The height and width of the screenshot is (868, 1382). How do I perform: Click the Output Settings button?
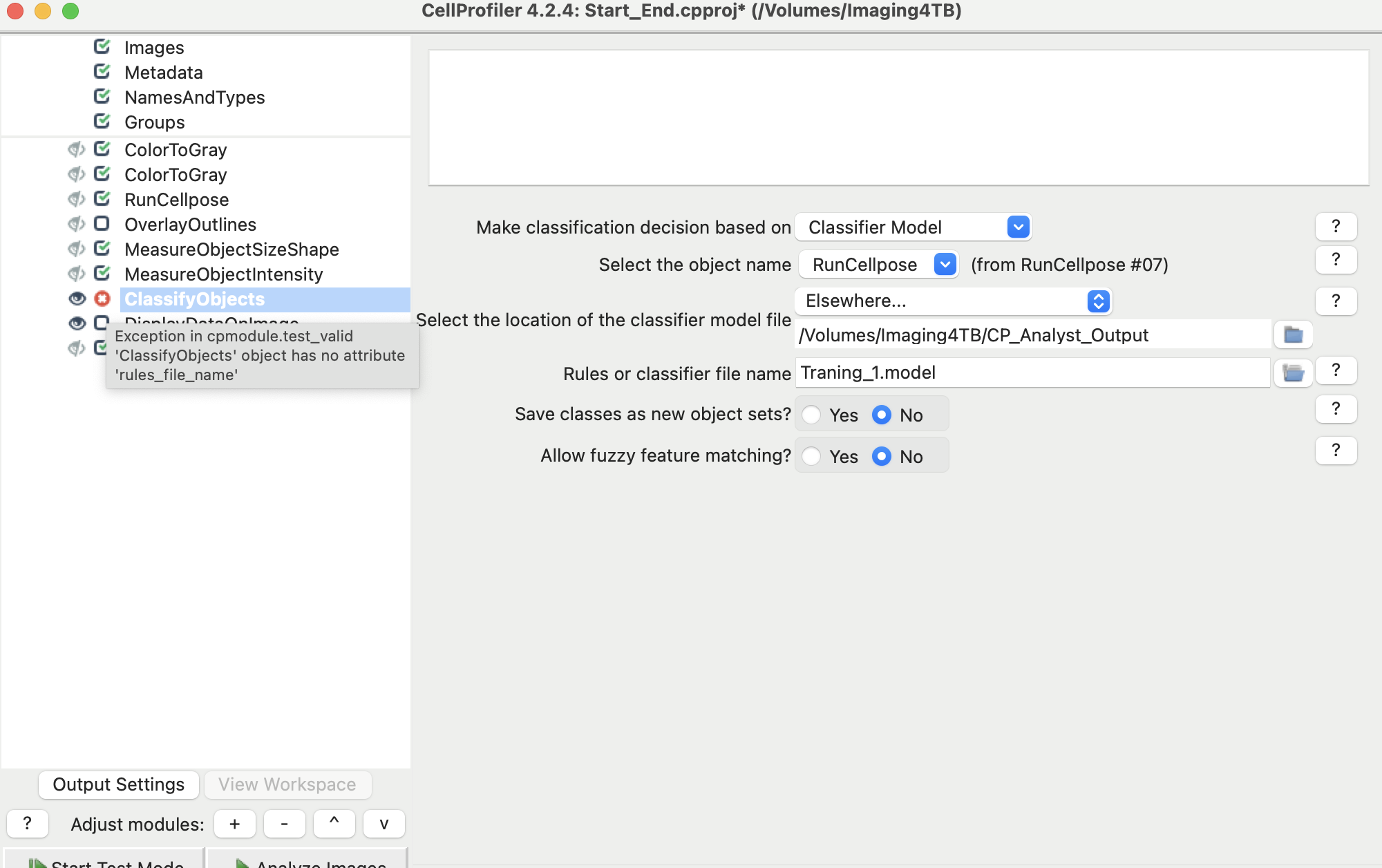pyautogui.click(x=117, y=784)
